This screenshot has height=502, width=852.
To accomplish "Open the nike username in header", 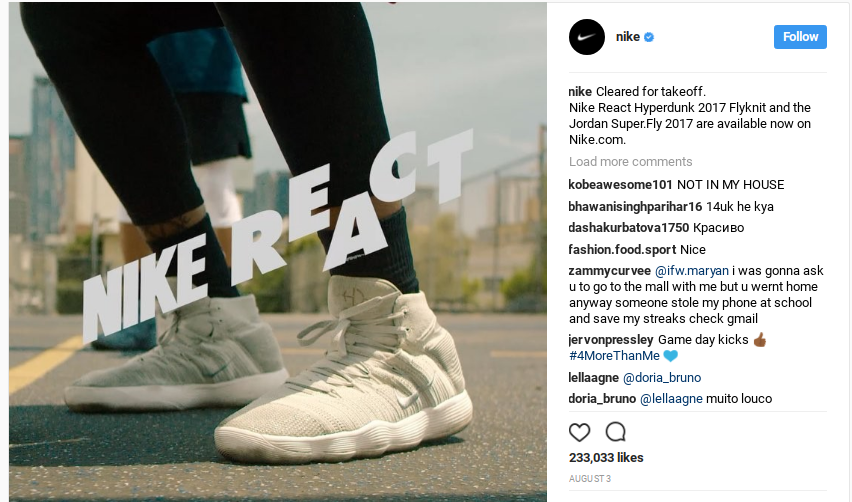I will pos(628,37).
